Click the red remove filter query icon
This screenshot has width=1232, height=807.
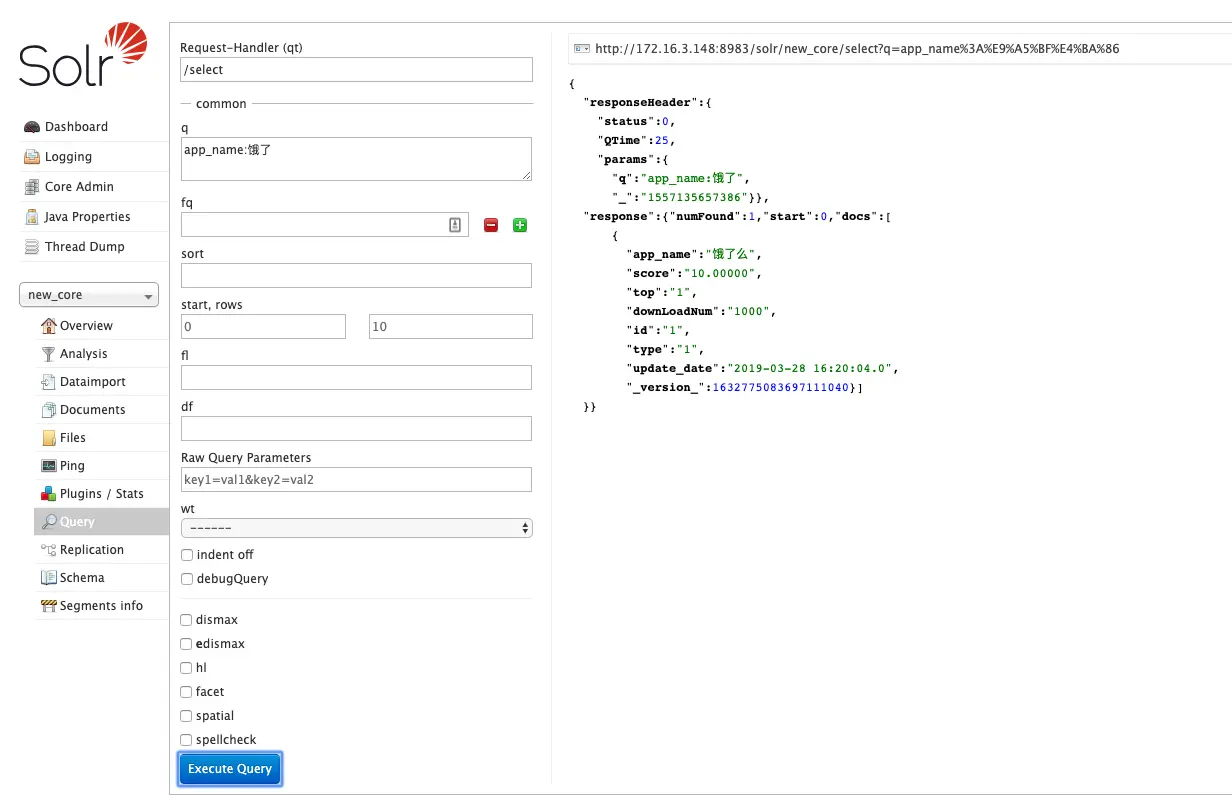[491, 225]
